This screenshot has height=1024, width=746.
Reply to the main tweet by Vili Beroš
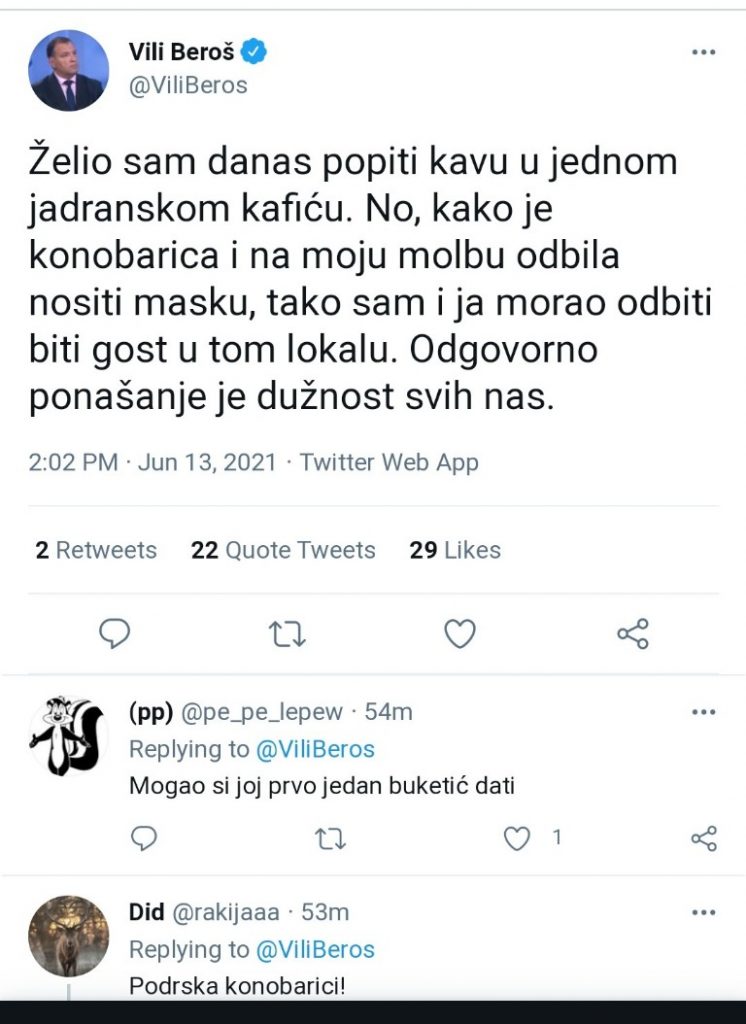coord(117,632)
